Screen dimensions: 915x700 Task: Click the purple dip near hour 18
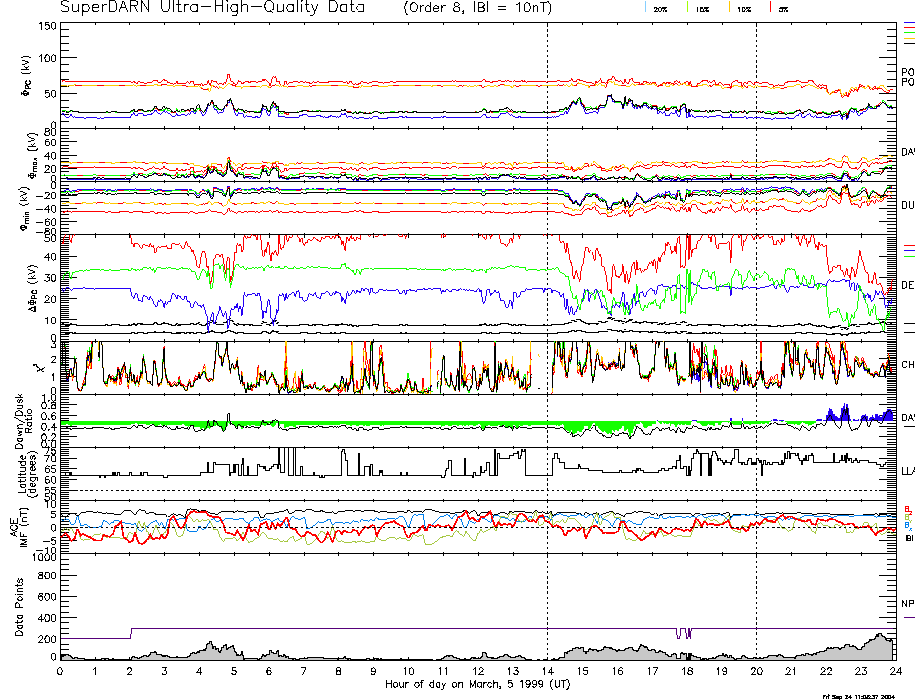679,634
